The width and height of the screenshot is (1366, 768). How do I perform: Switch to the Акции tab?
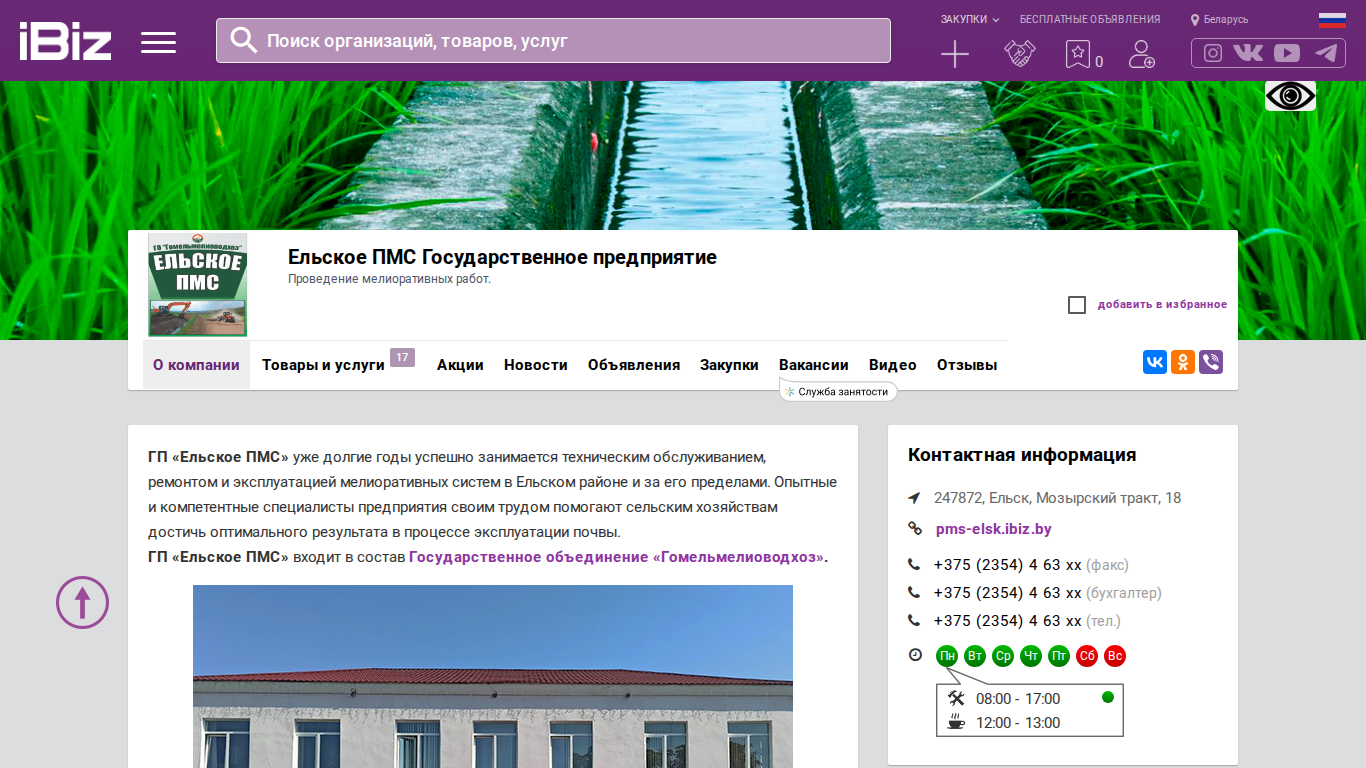(x=460, y=365)
